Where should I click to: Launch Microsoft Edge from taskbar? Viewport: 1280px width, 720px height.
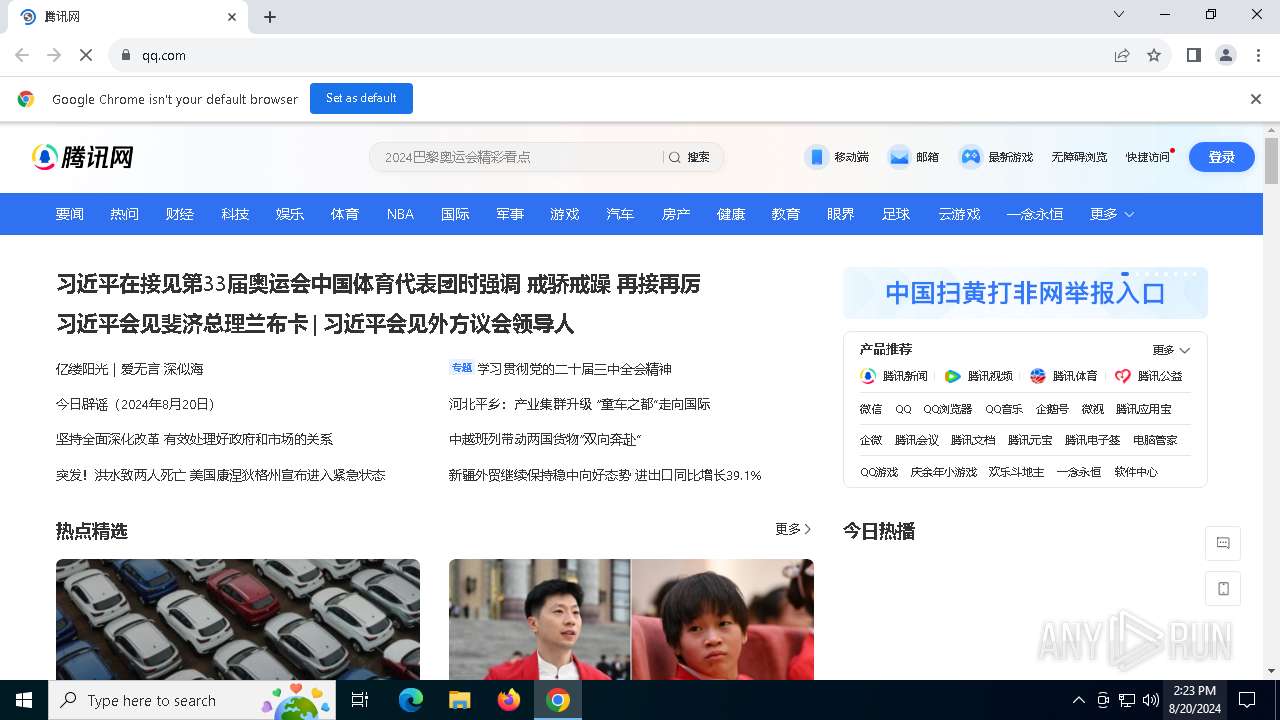(x=411, y=700)
